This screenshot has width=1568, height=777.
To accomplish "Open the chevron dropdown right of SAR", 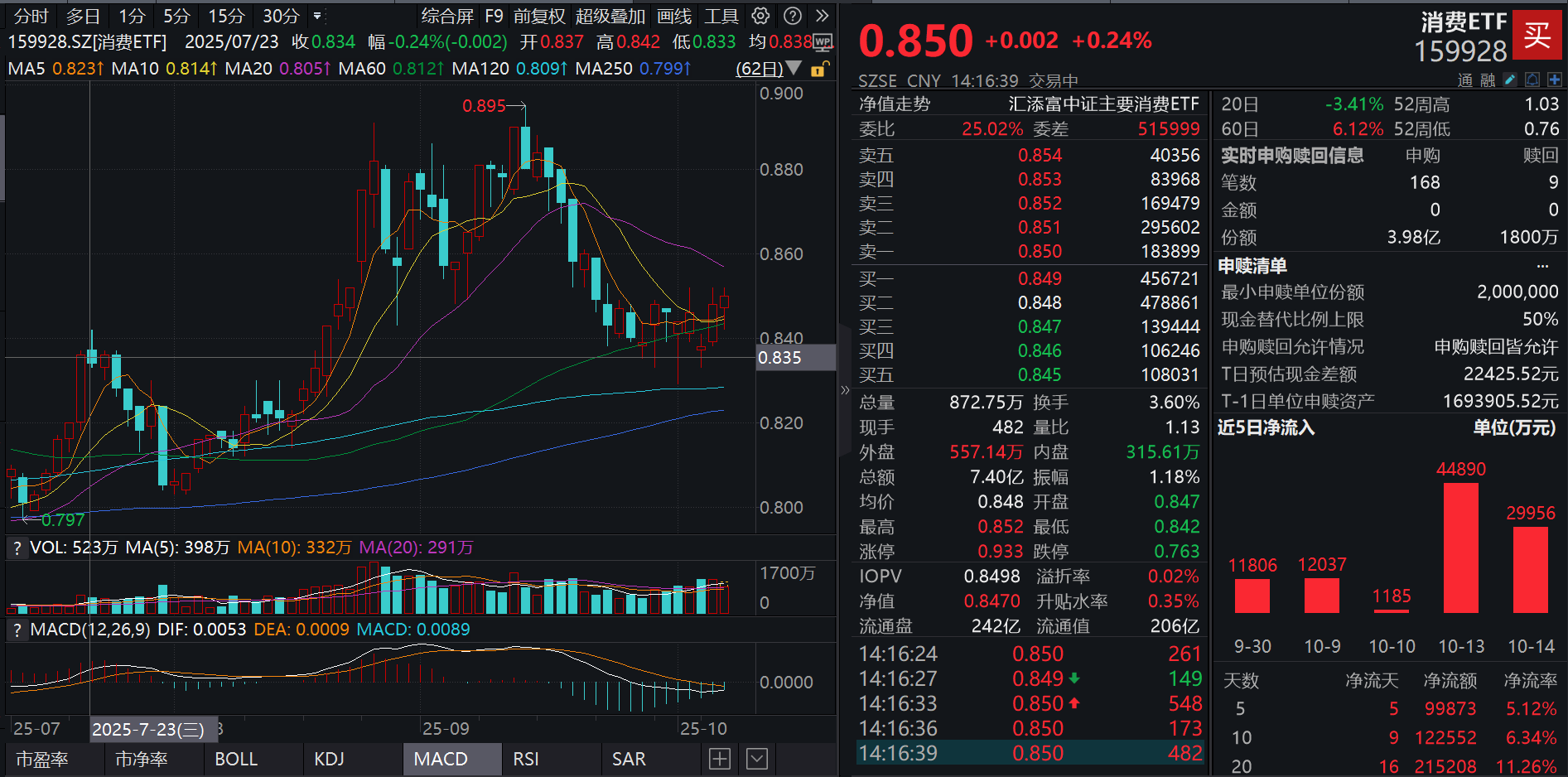I will pos(756,758).
